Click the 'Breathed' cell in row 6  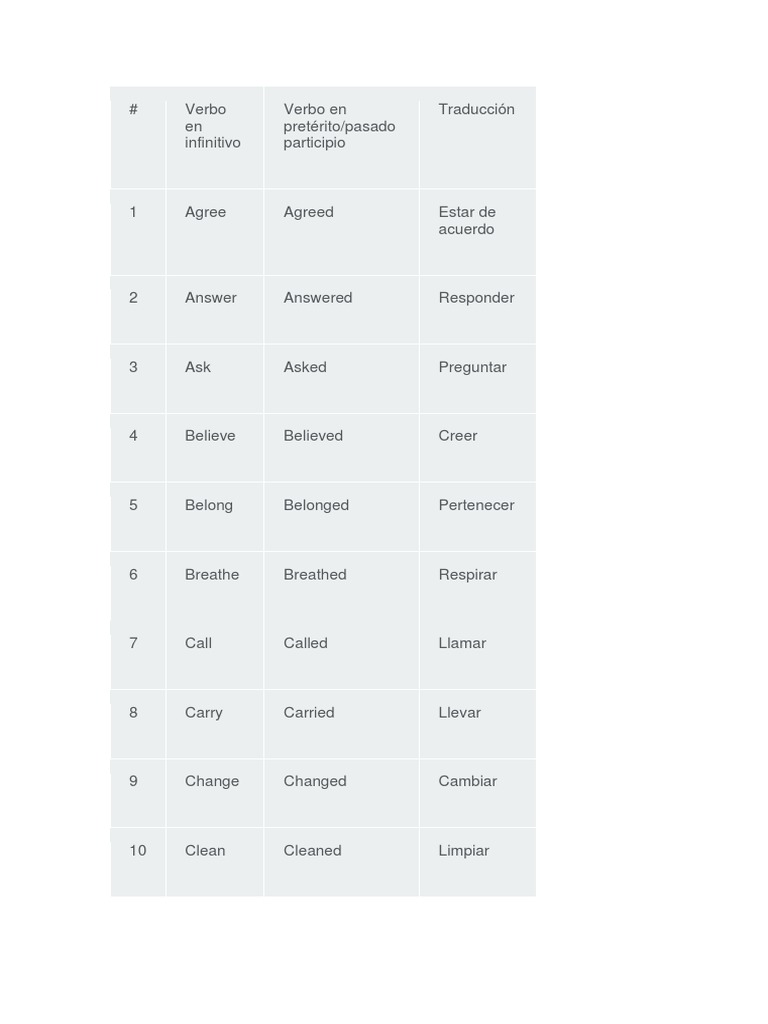(315, 575)
